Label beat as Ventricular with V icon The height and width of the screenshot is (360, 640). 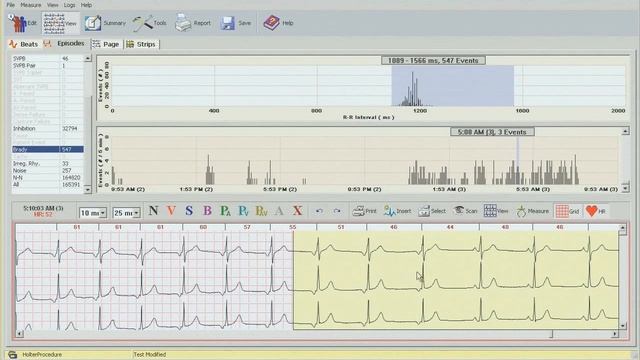[171, 211]
